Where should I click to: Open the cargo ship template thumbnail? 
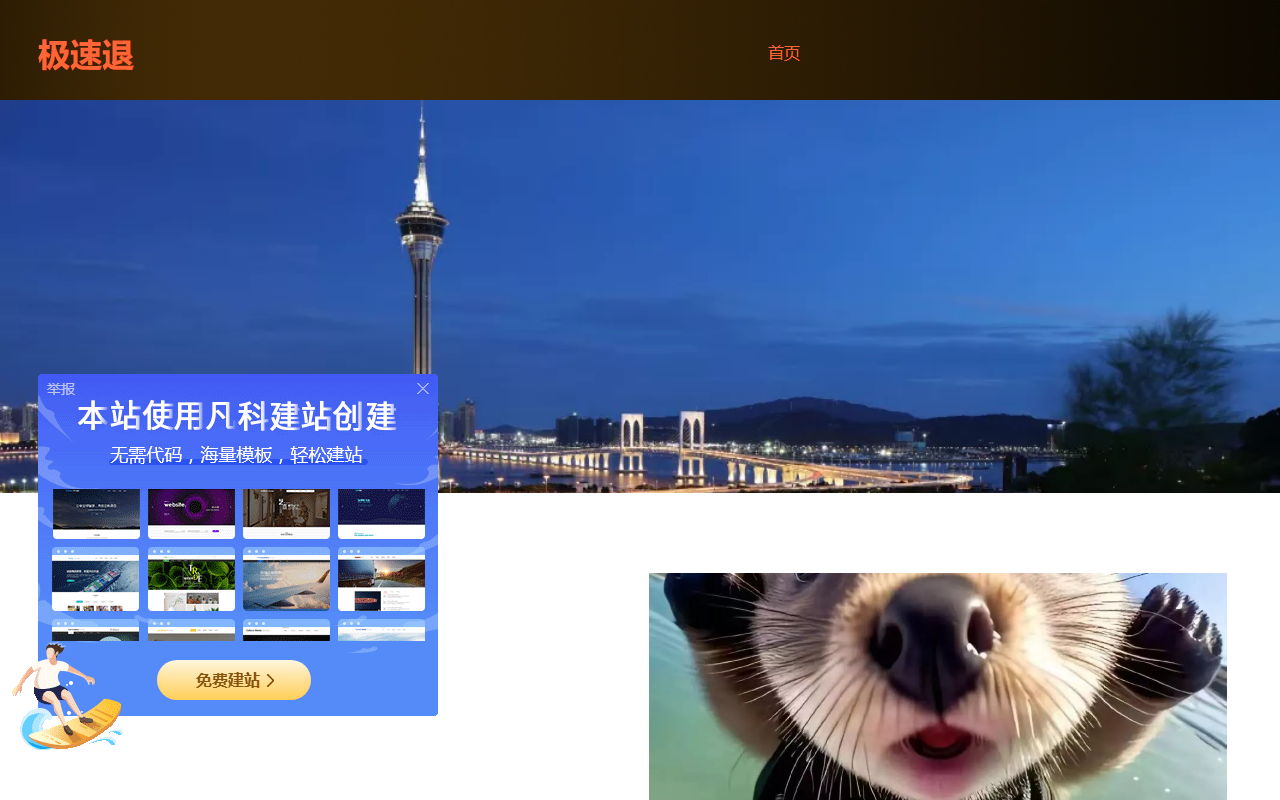[x=96, y=579]
